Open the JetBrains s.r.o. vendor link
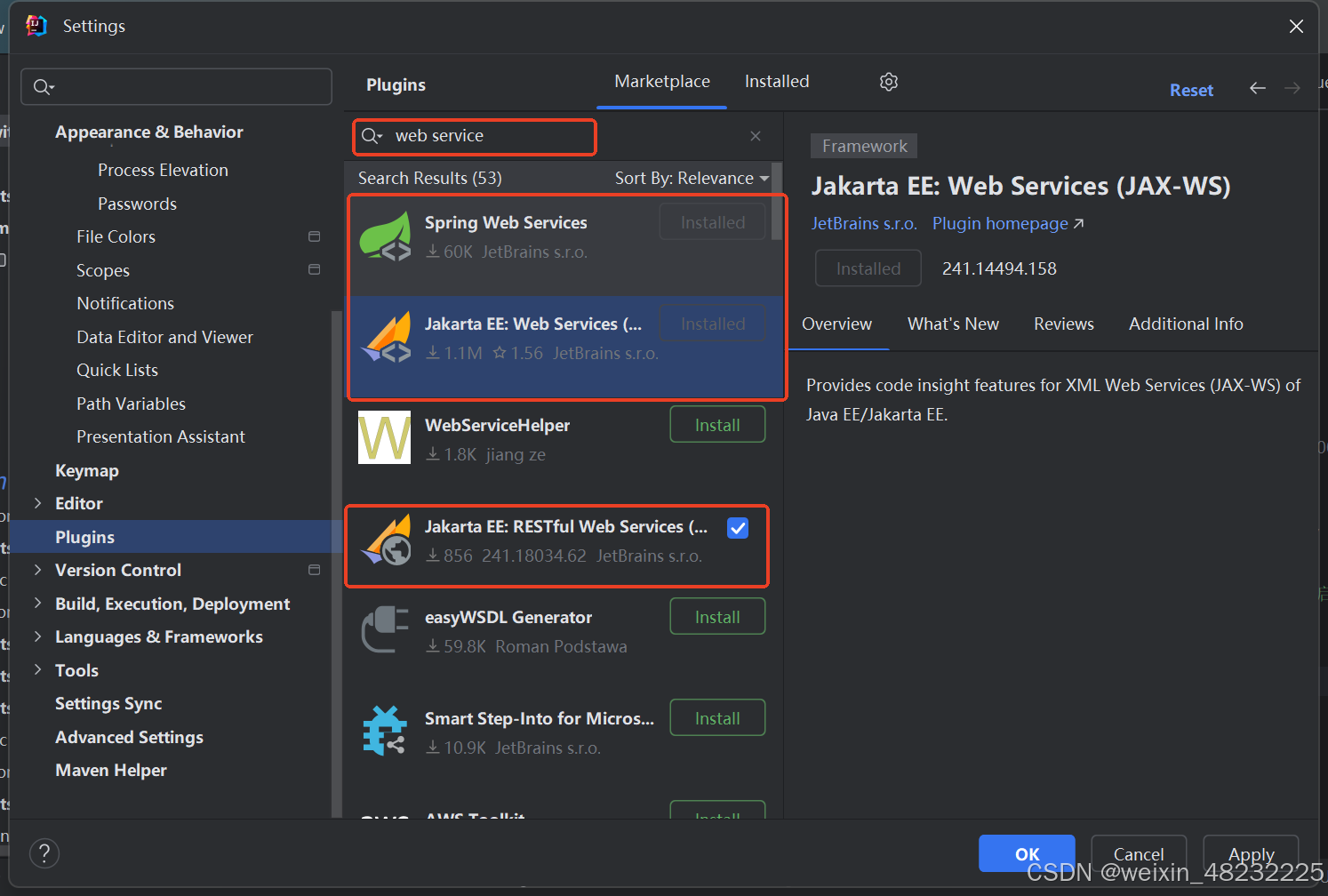Screen dimensions: 1328x896 pyautogui.click(x=864, y=224)
